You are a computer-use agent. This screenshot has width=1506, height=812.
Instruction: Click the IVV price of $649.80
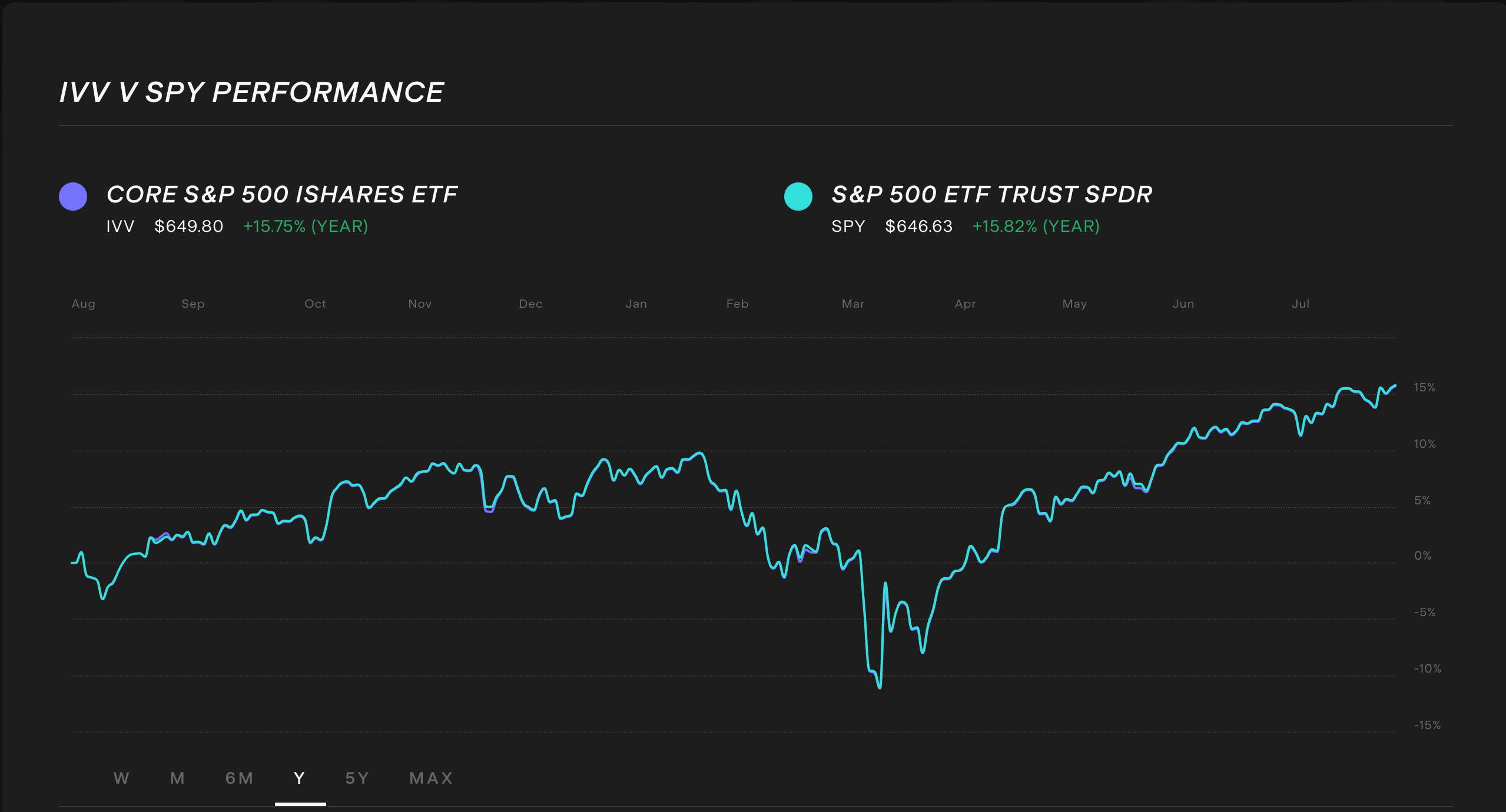coord(189,226)
